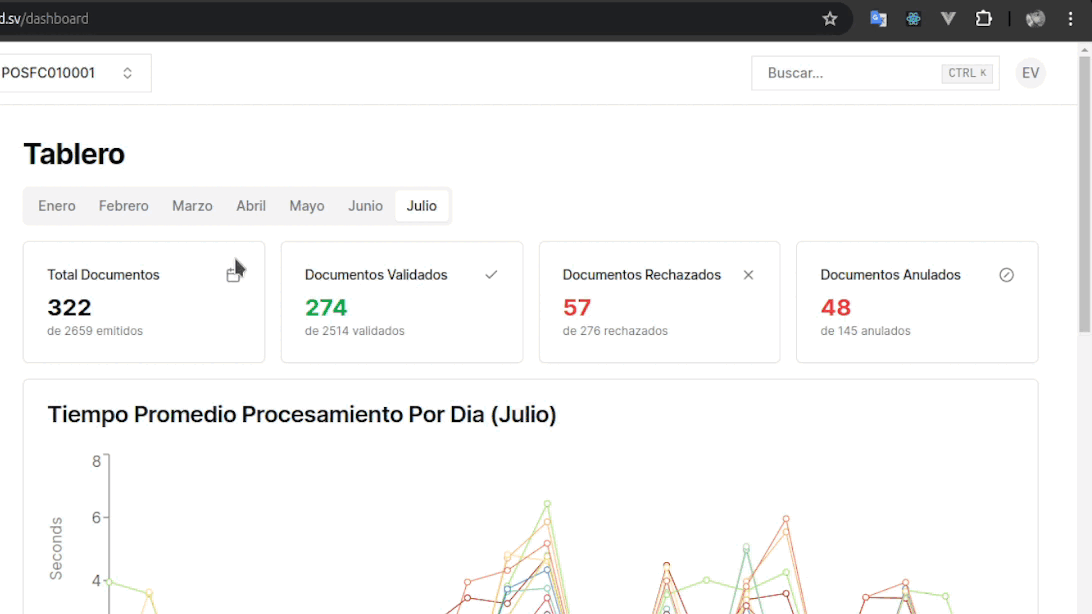Image resolution: width=1092 pixels, height=614 pixels.
Task: Click the Tablero heading link
Action: (74, 154)
